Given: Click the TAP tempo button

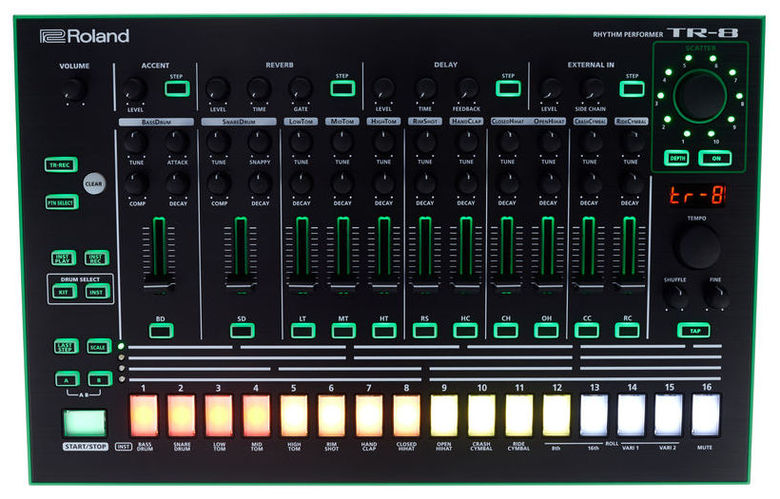Looking at the screenshot, I should pyautogui.click(x=694, y=330).
